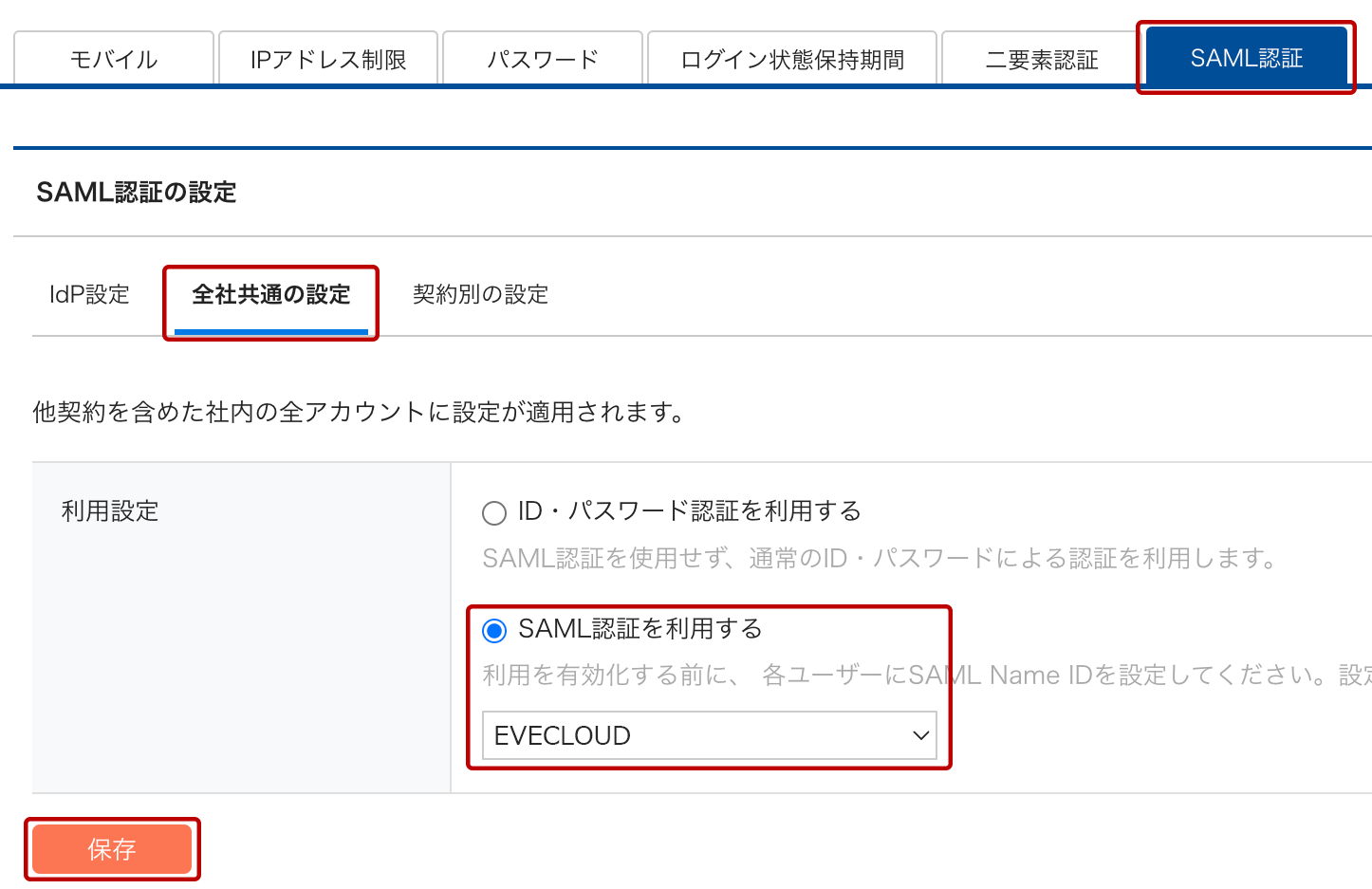Screen dimensions: 1372x889
Task: Click the 他契約を含めた社内の全アカウント description text
Action: point(359,412)
